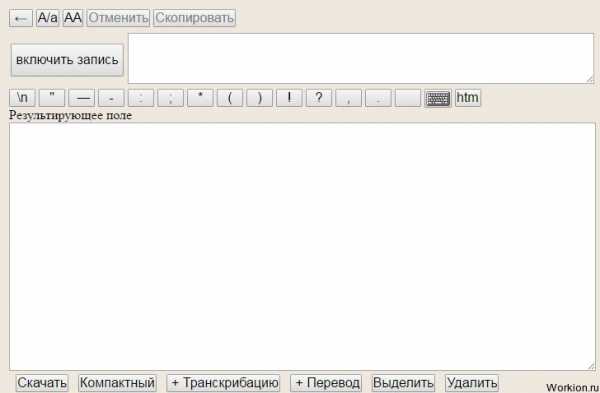
Task: Insert the long dash symbol
Action: [82, 98]
